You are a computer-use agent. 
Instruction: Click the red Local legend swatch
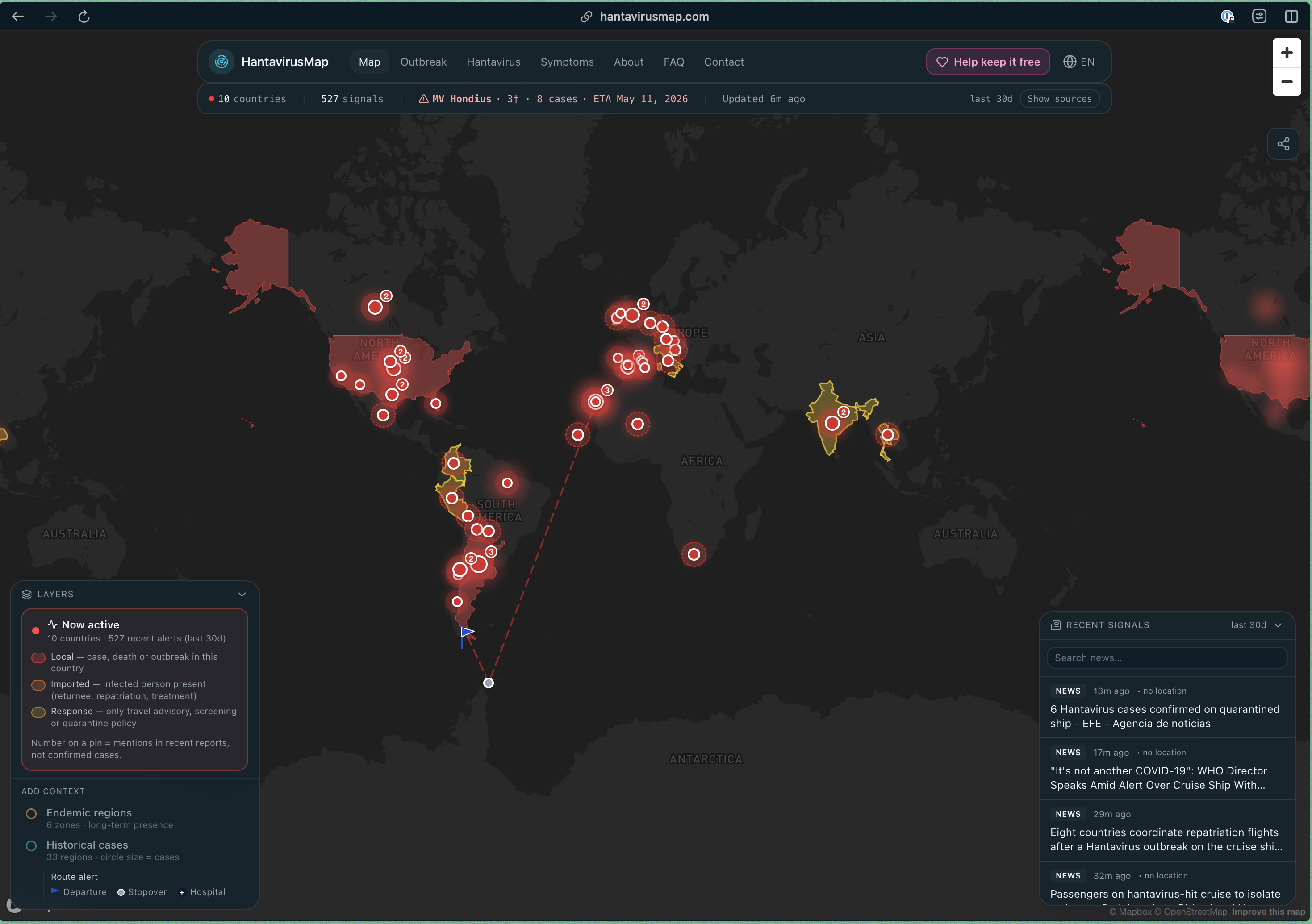(38, 658)
